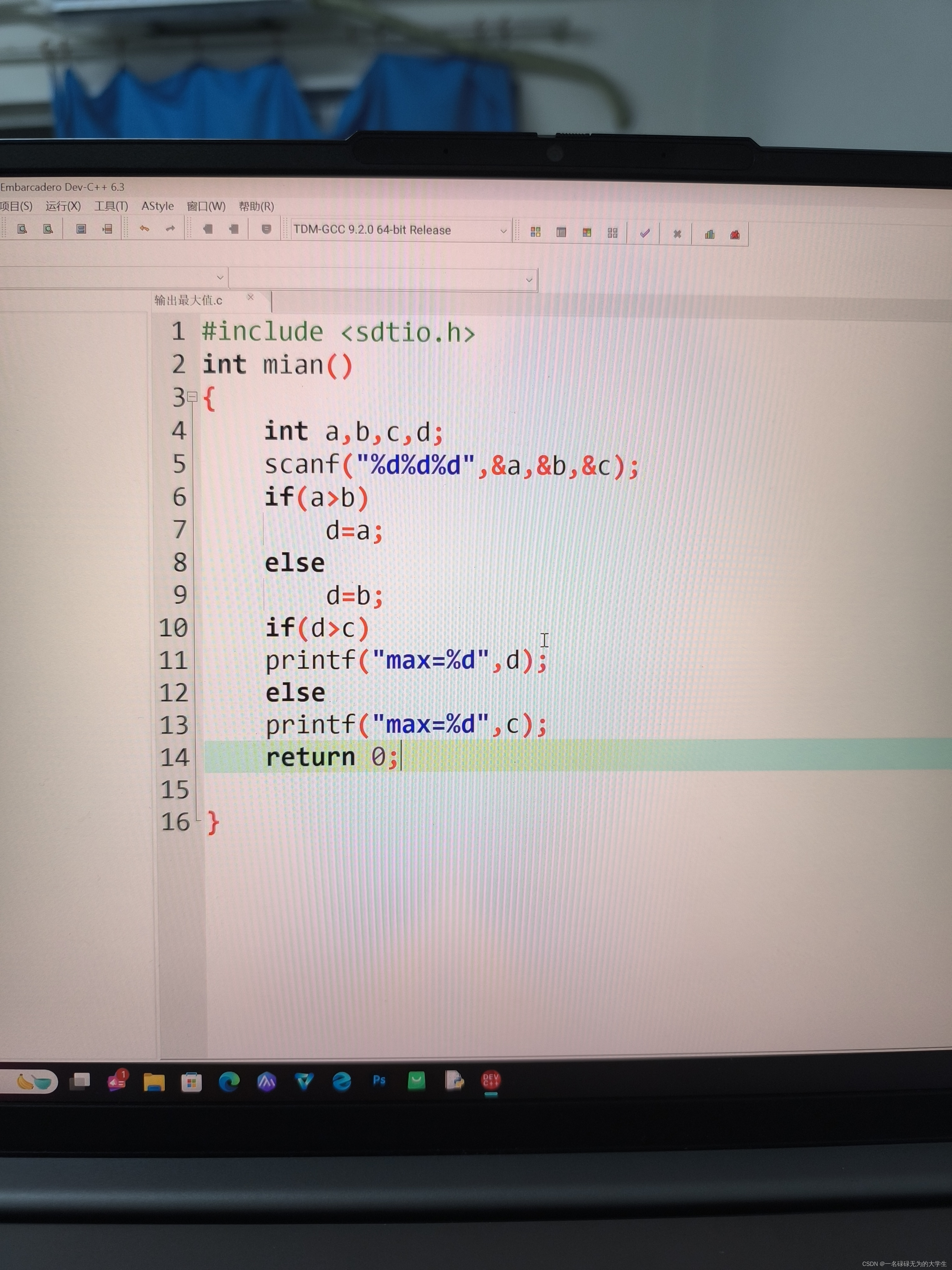
Task: Click the indent arrow list toolbar icon
Action: point(107,229)
